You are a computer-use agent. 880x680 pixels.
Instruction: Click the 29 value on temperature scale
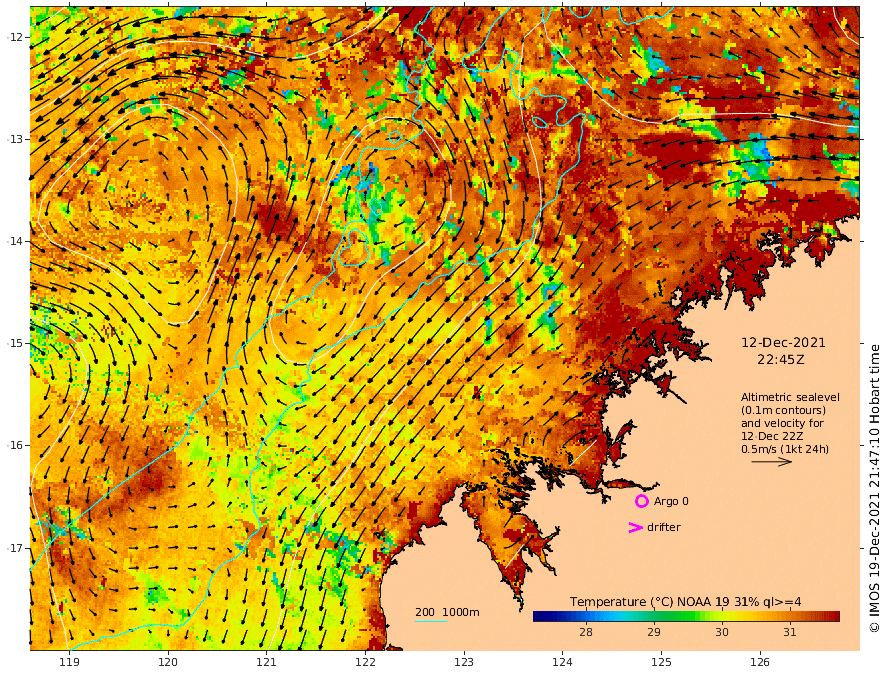[x=654, y=632]
